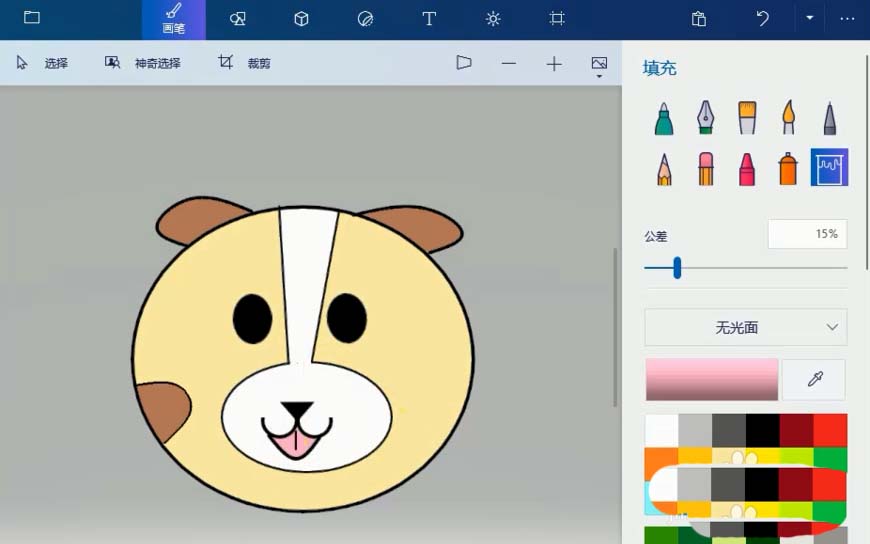Open the menu folder icon

(32, 18)
